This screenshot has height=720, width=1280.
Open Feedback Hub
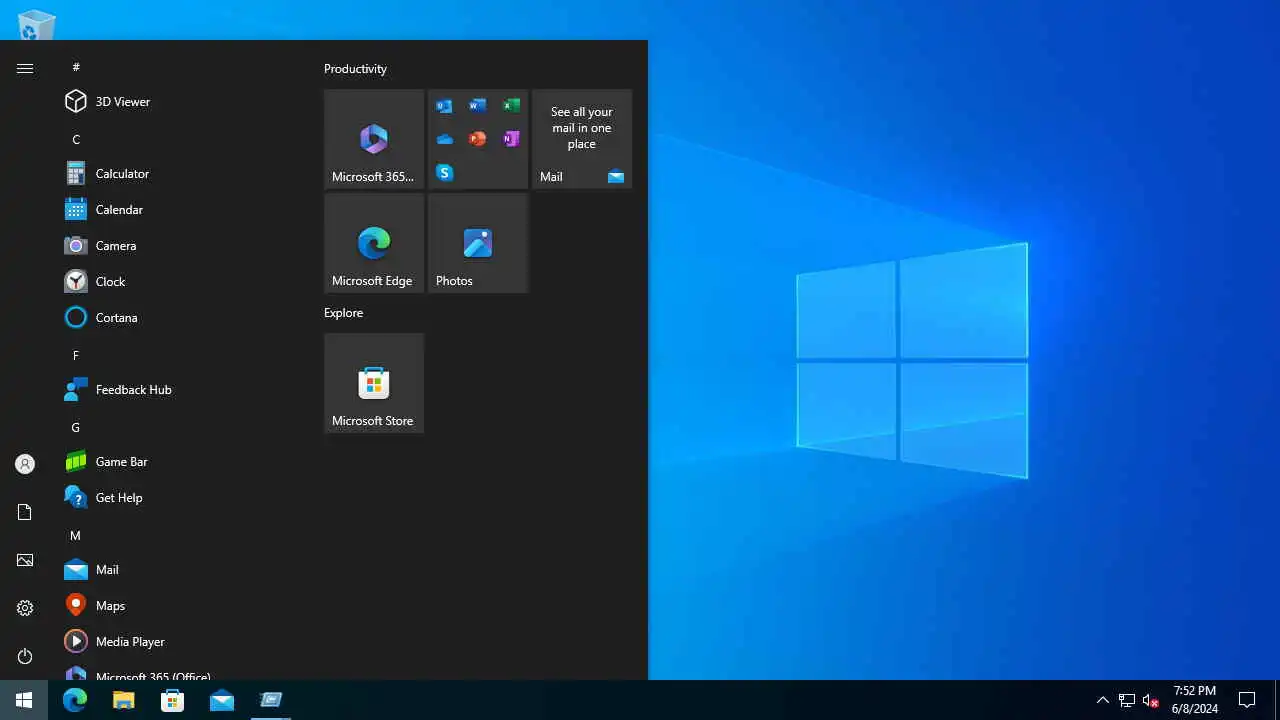(x=182, y=389)
